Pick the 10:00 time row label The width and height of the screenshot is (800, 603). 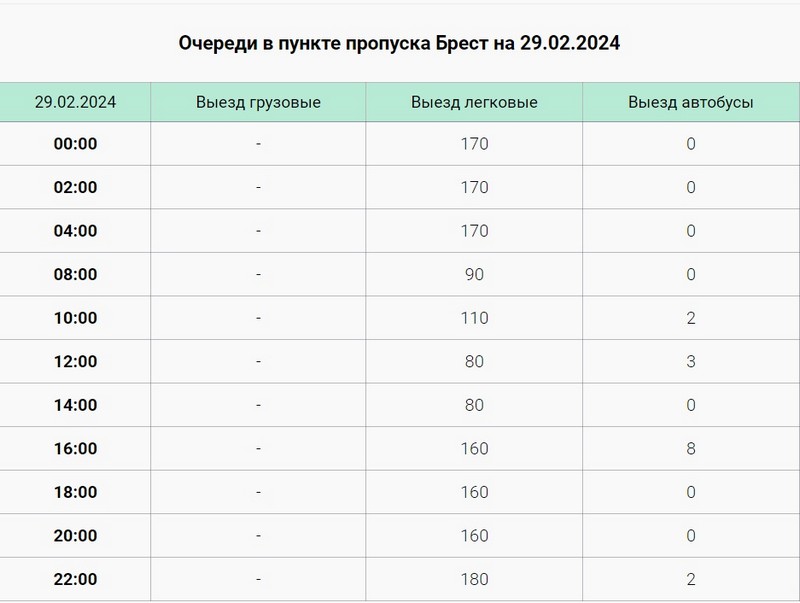click(75, 318)
